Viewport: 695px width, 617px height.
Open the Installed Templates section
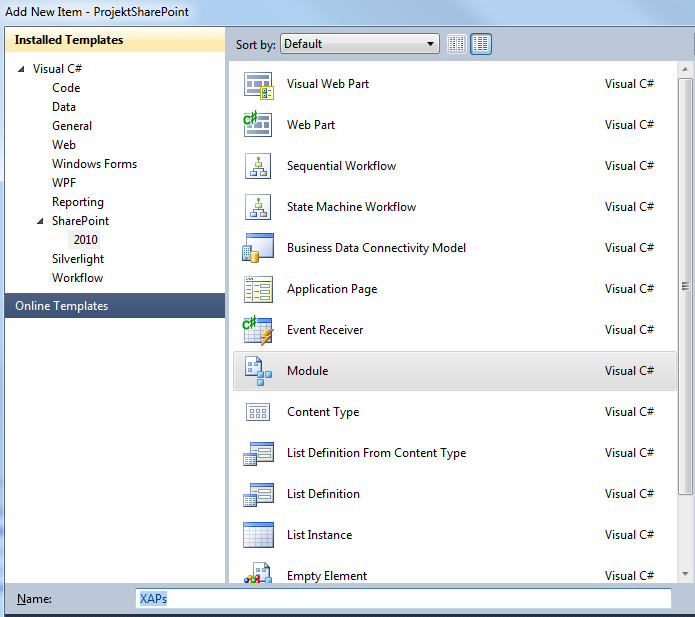pyautogui.click(x=115, y=40)
